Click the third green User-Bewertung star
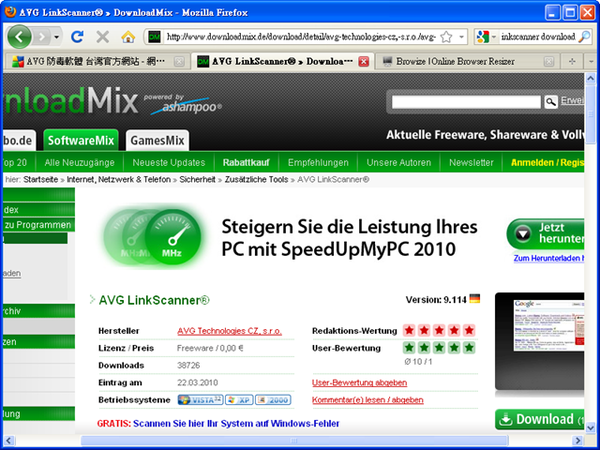The width and height of the screenshot is (600, 450). coord(439,347)
